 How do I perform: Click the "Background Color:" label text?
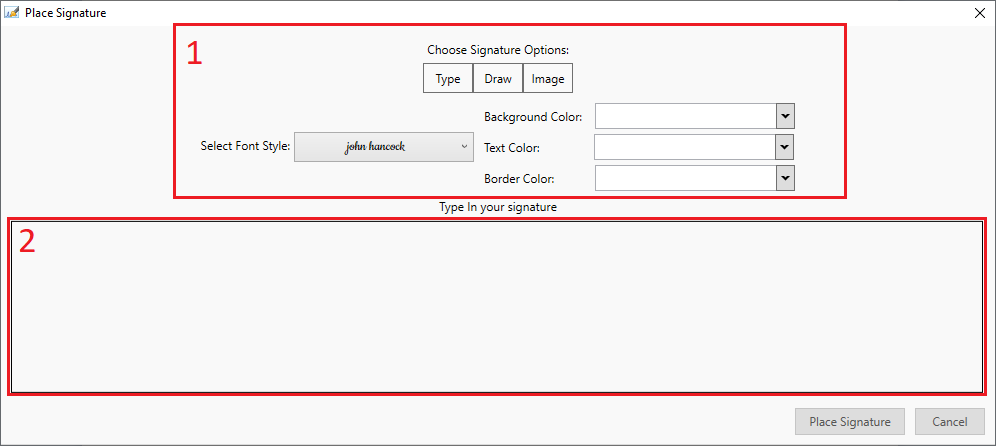532,117
